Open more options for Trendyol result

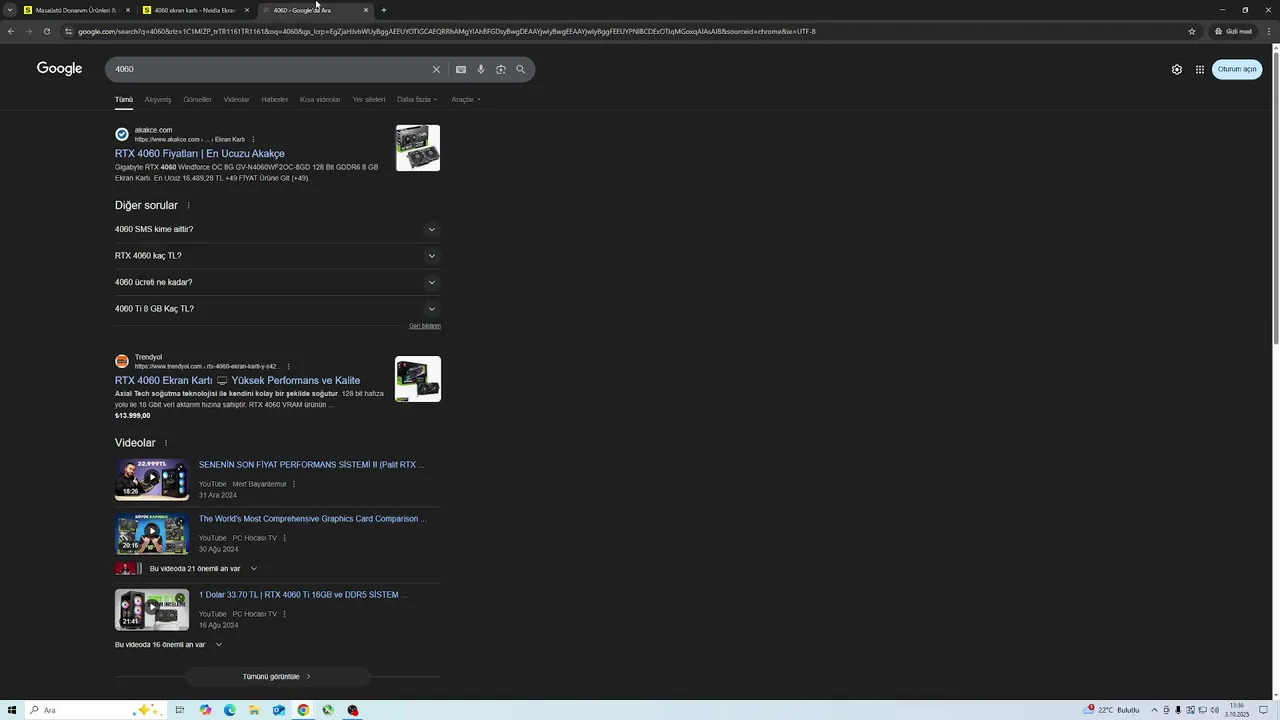pos(289,367)
